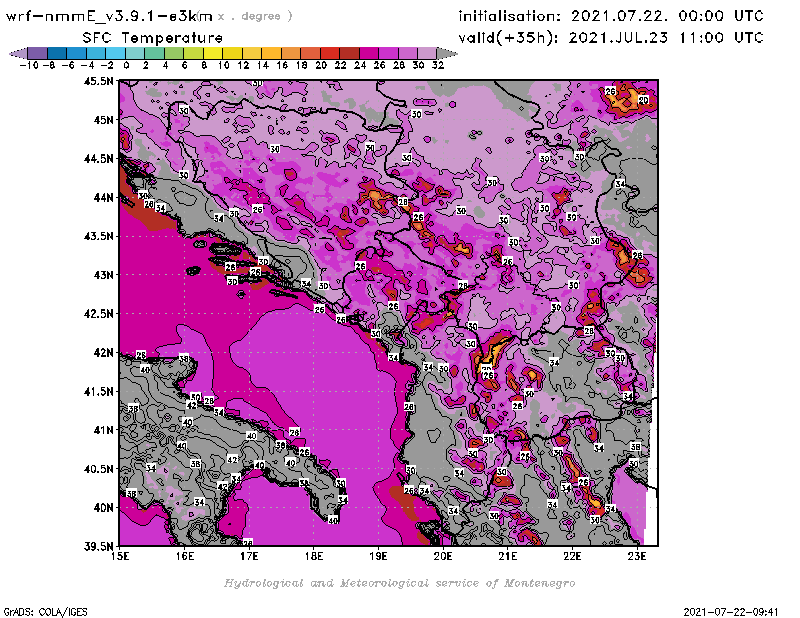Screen dimensions: 800x618
Task: Click the 44N latitude label
Action: (103, 197)
